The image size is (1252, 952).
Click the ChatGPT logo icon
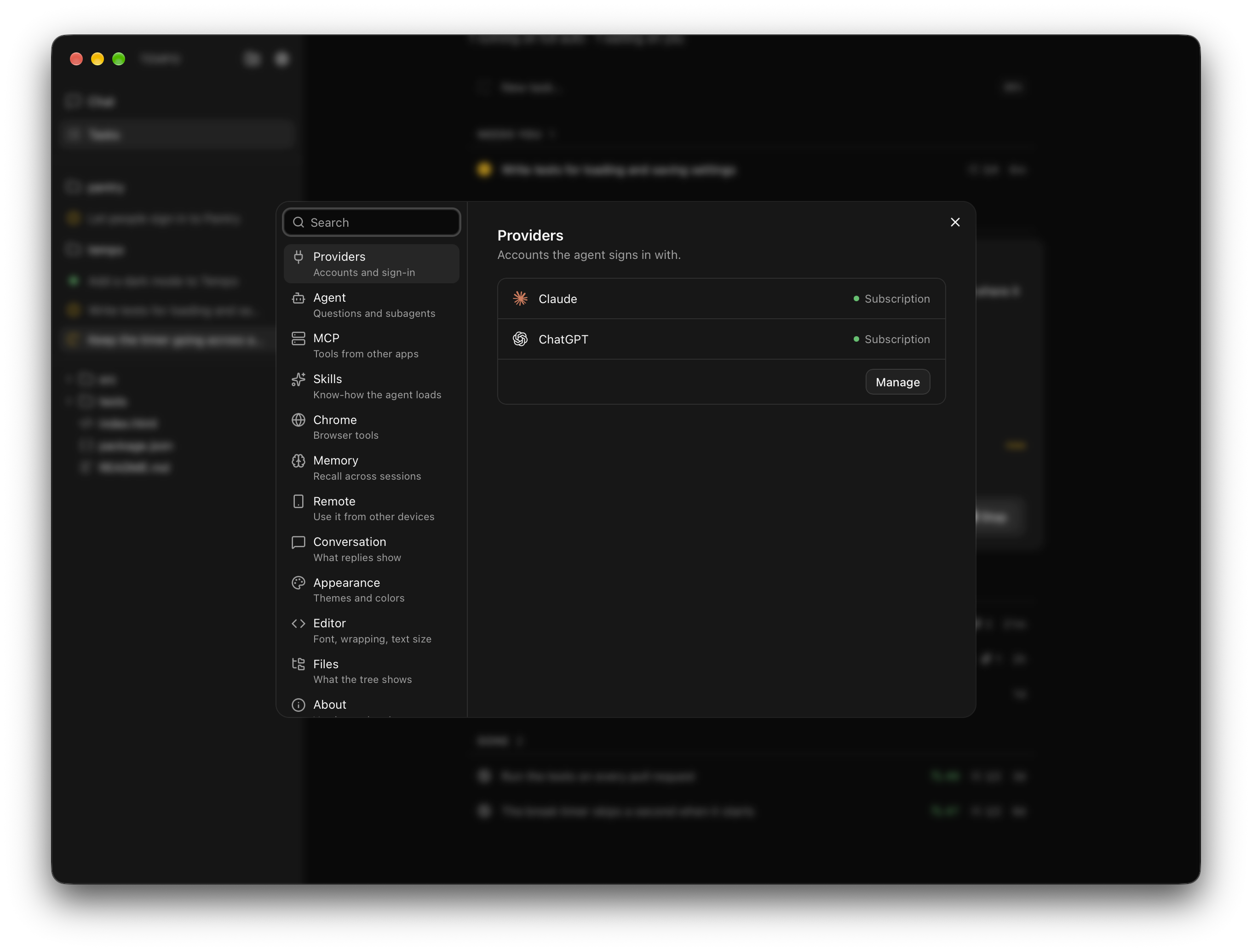520,339
